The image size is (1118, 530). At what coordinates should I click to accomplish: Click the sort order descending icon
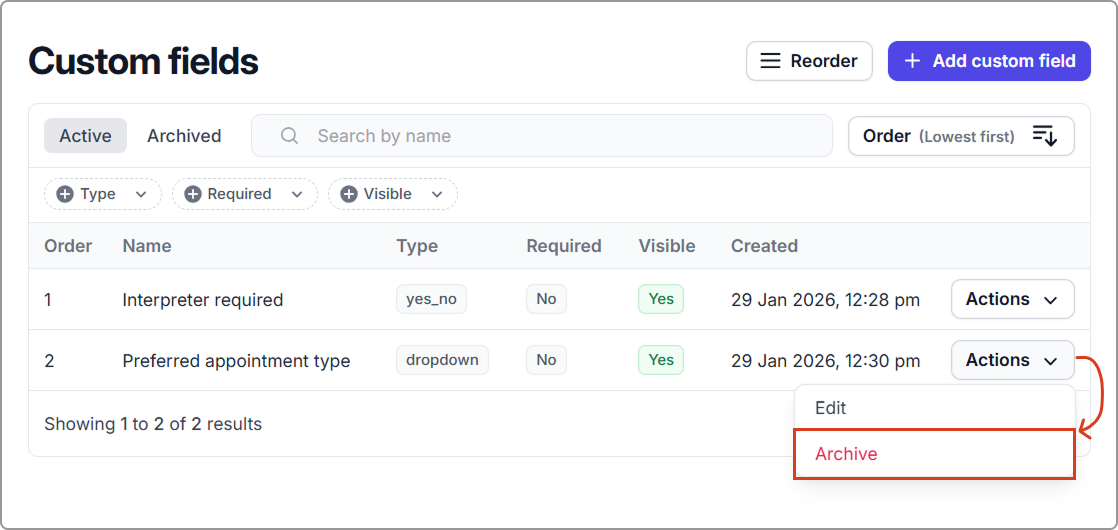[x=1044, y=136]
